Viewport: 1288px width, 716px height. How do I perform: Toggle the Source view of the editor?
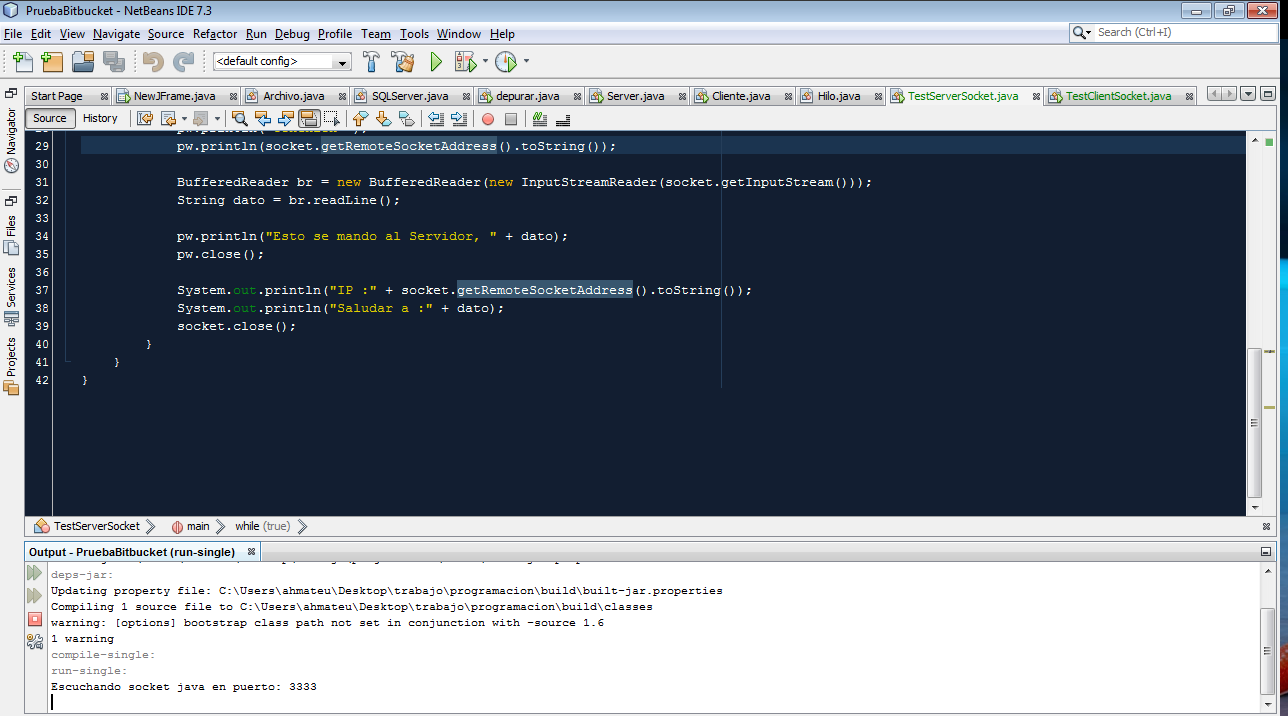[x=49, y=117]
